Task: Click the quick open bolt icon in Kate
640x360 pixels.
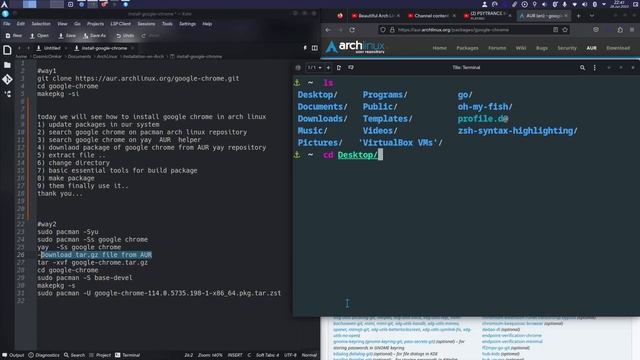Action: pyautogui.click(x=305, y=48)
